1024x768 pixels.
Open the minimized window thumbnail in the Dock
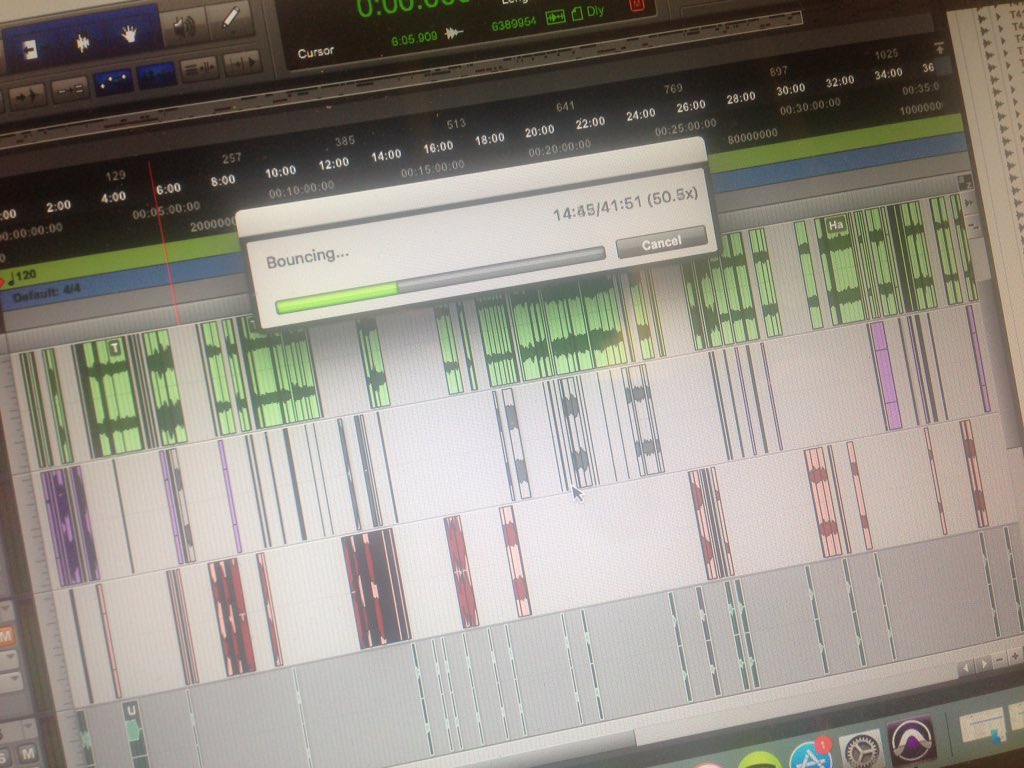pos(986,724)
